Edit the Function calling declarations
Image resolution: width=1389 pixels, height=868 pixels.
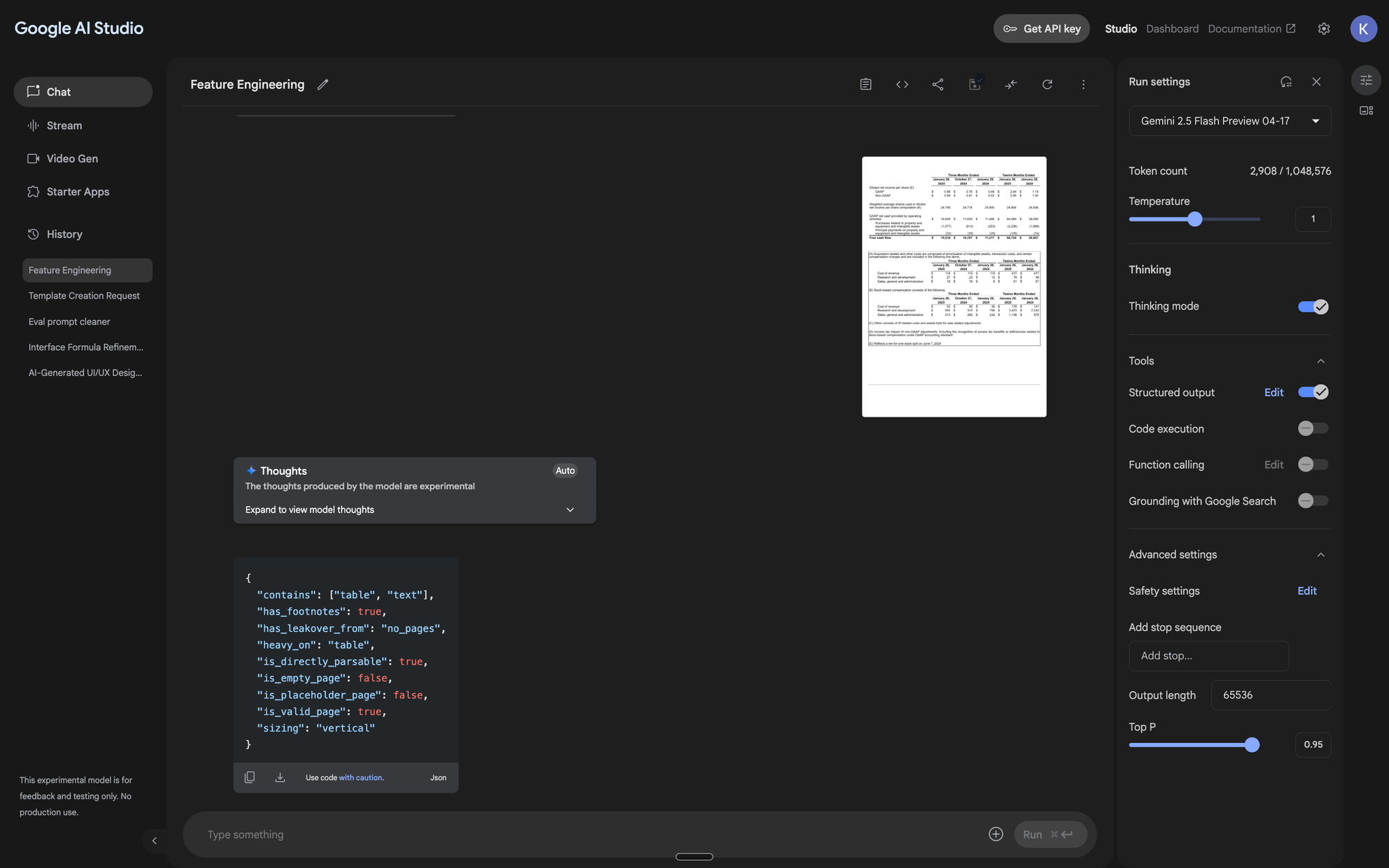[x=1274, y=465]
